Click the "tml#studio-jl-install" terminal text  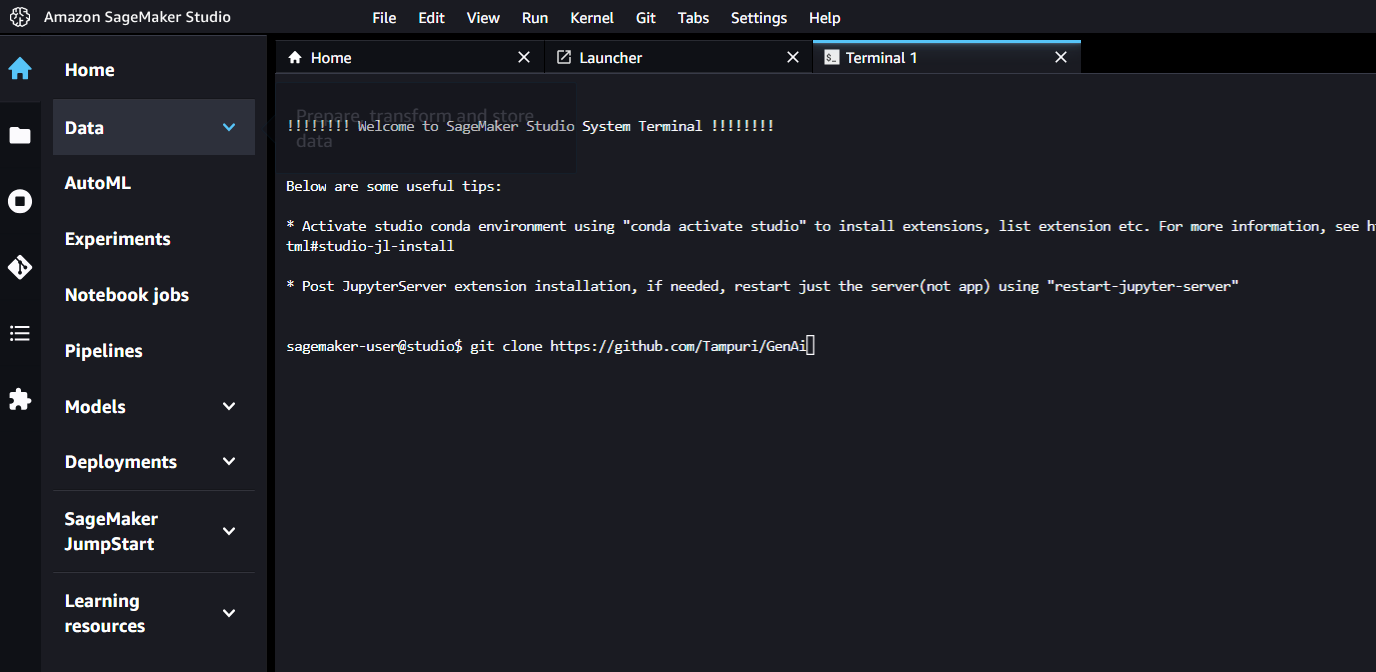click(370, 246)
